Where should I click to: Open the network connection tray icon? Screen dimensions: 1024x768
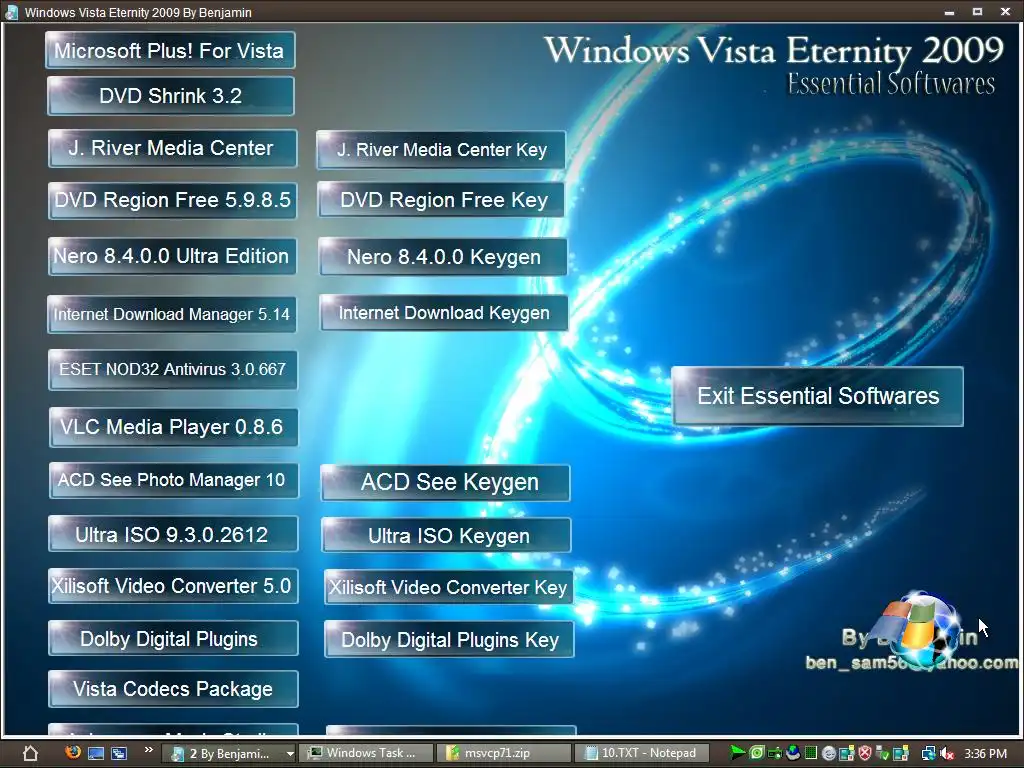click(x=928, y=753)
